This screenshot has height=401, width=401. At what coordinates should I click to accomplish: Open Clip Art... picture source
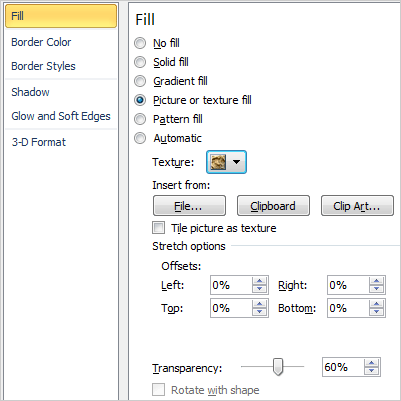pos(357,206)
